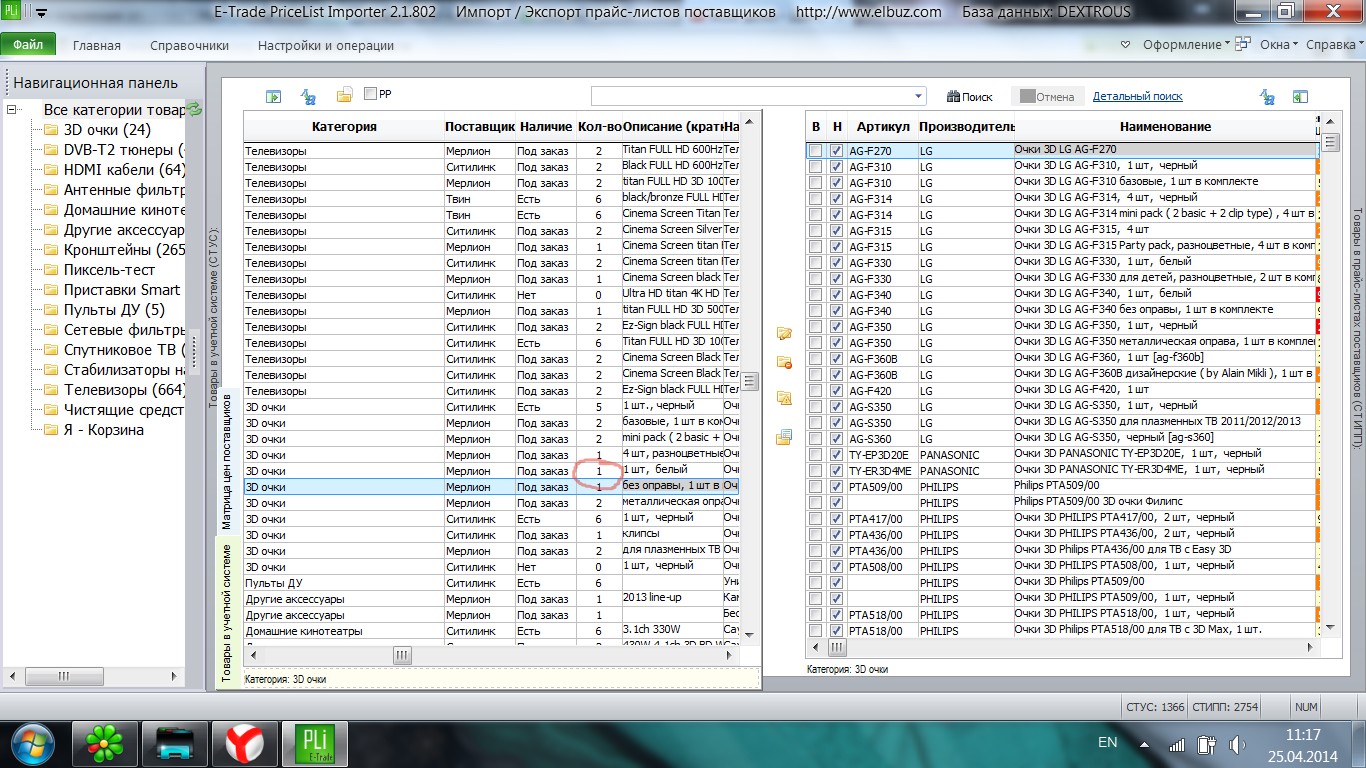Screen dimensions: 1366x768
Task: Click the folder icon of Я - Корзина
Action: (51, 430)
